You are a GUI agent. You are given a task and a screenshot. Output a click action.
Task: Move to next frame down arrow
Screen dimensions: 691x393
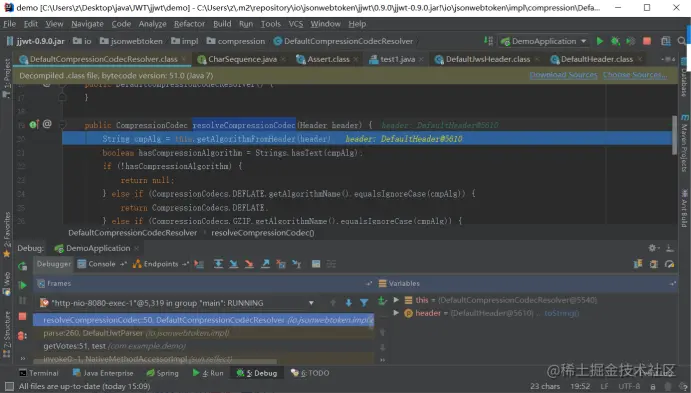pyautogui.click(x=349, y=303)
